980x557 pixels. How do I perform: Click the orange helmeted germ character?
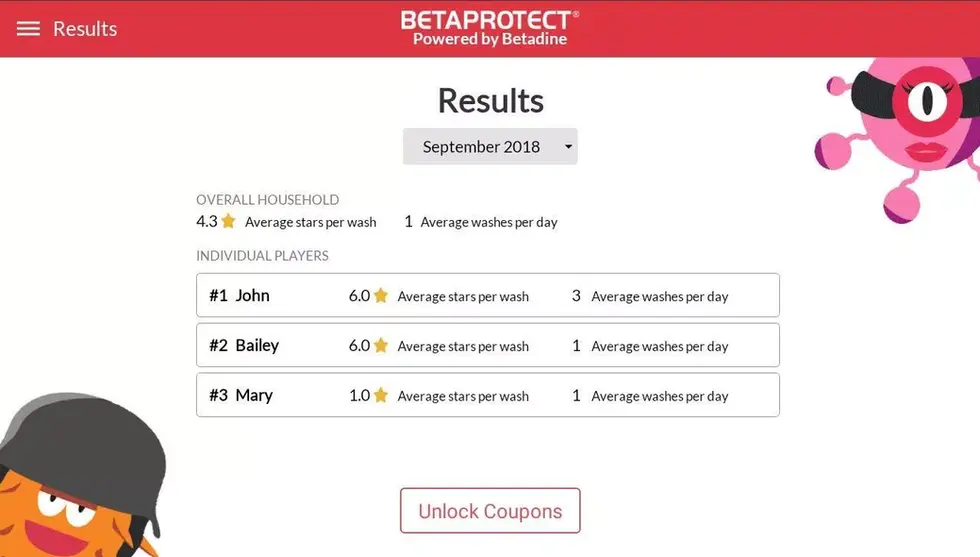pyautogui.click(x=80, y=475)
